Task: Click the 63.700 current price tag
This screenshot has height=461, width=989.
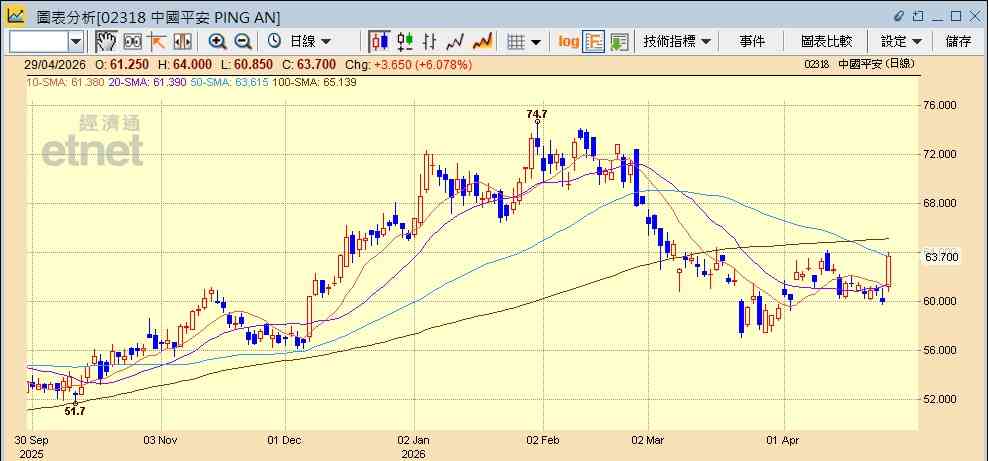Action: click(942, 257)
